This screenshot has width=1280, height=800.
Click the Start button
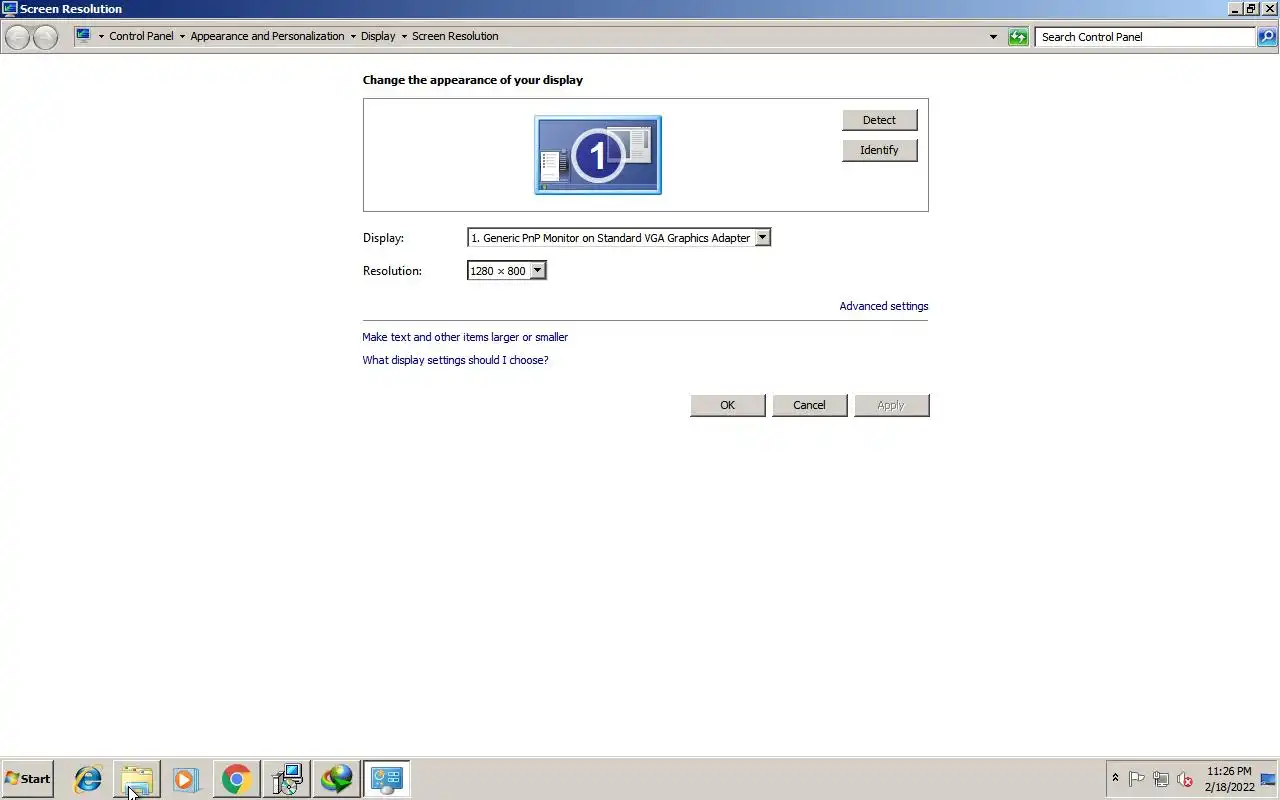click(27, 779)
